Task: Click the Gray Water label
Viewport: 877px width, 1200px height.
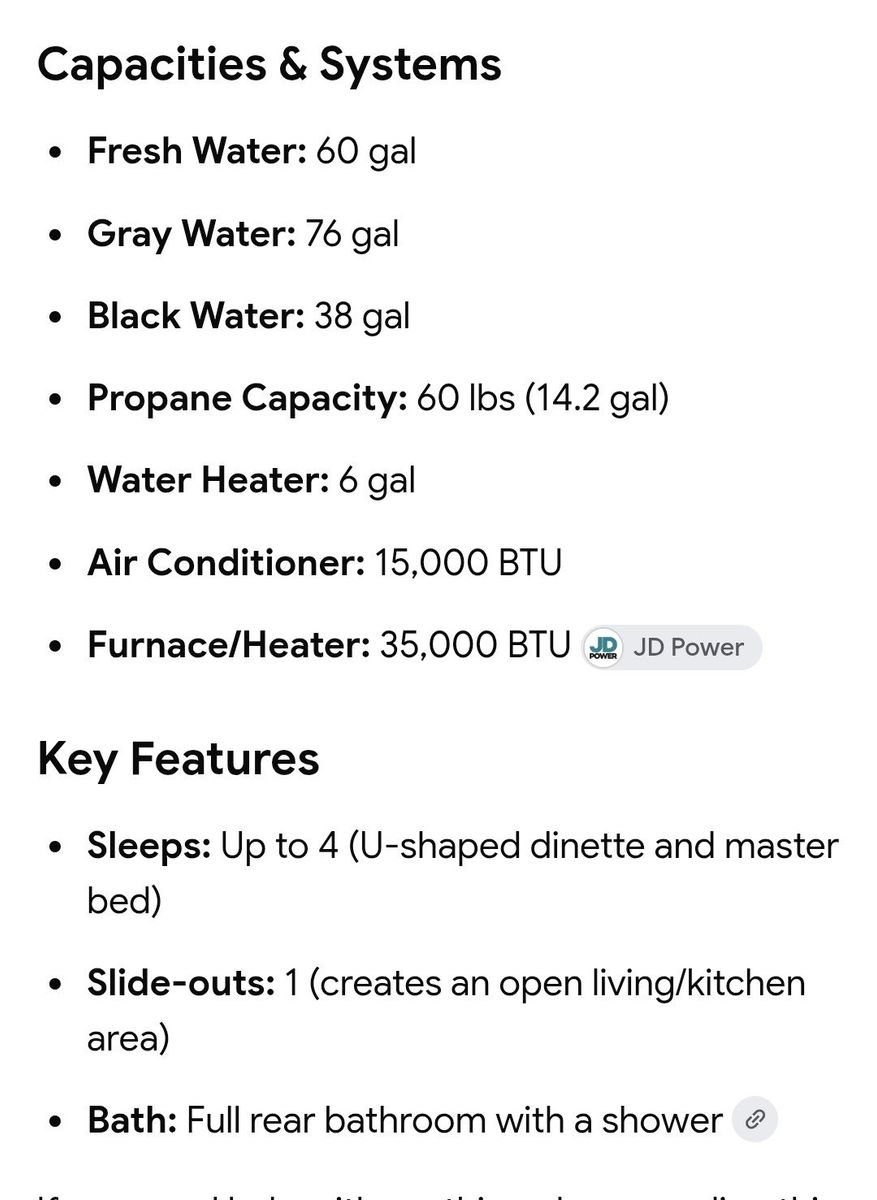Action: point(192,234)
